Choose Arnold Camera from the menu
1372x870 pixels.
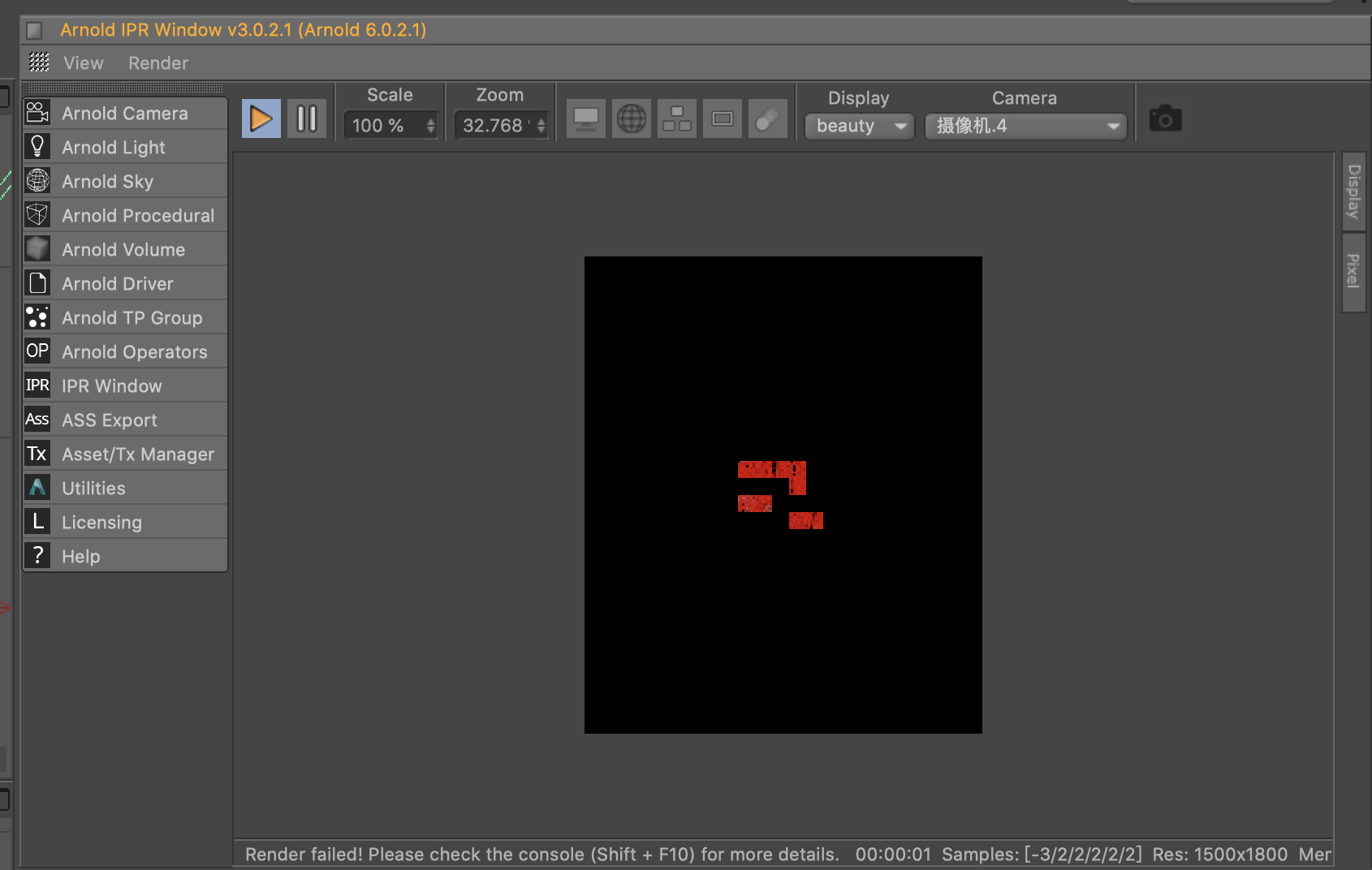click(x=125, y=114)
